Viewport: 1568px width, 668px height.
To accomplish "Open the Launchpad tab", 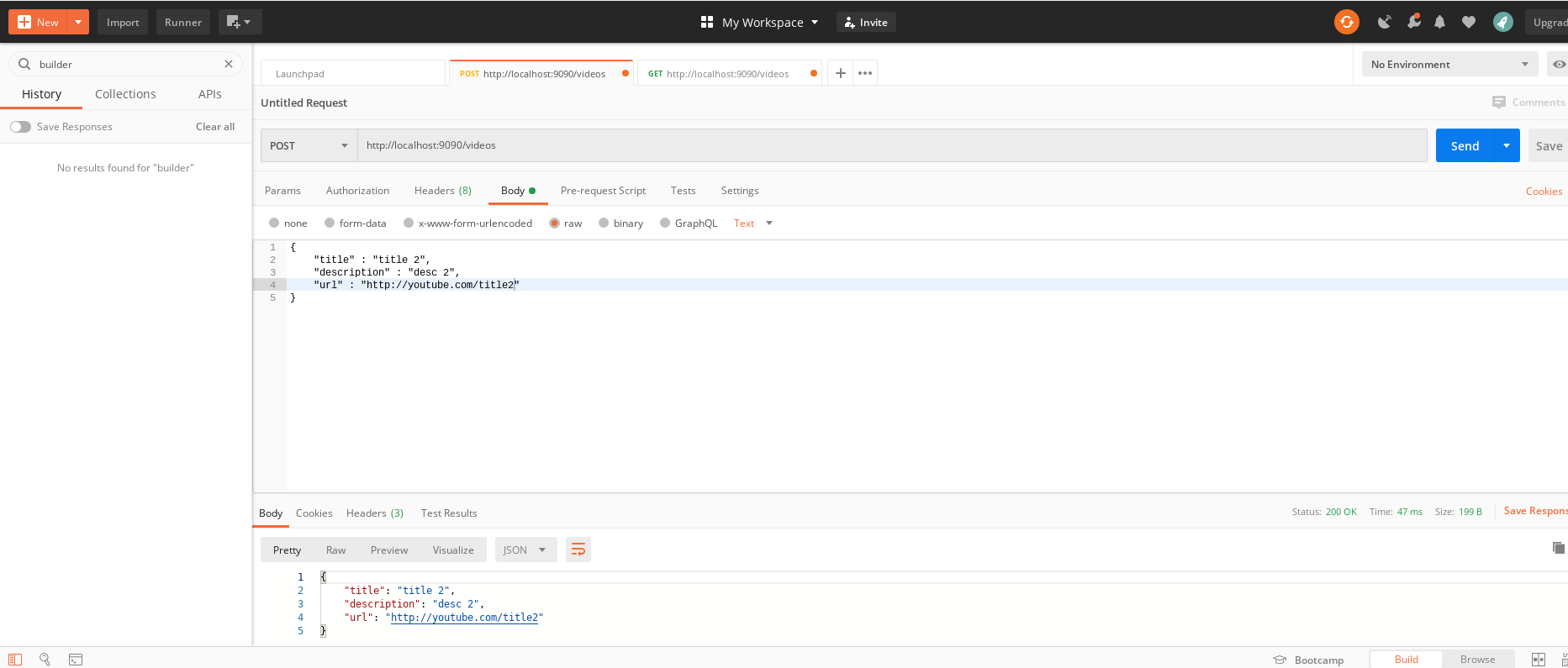I will coord(353,73).
